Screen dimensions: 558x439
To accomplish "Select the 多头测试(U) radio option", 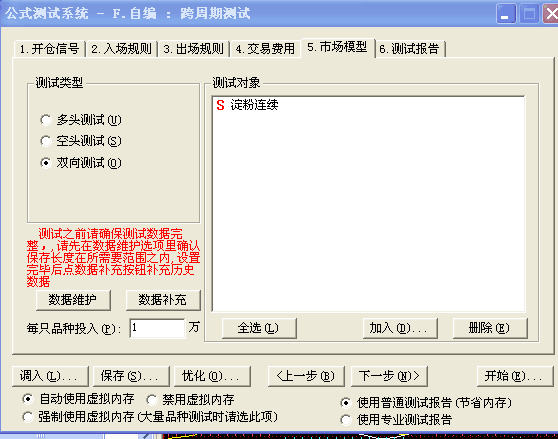I will tap(81, 120).
